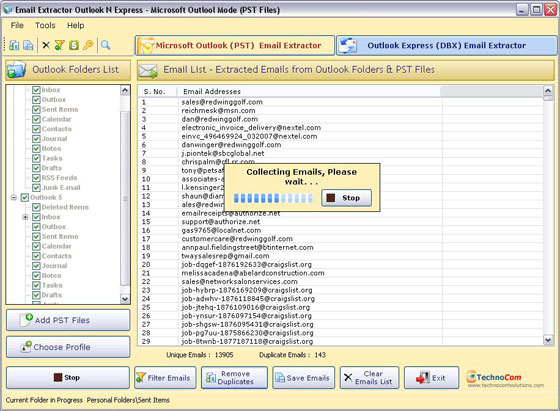The height and width of the screenshot is (411, 560).
Task: Click the Clear Emails List button
Action: coord(369,378)
